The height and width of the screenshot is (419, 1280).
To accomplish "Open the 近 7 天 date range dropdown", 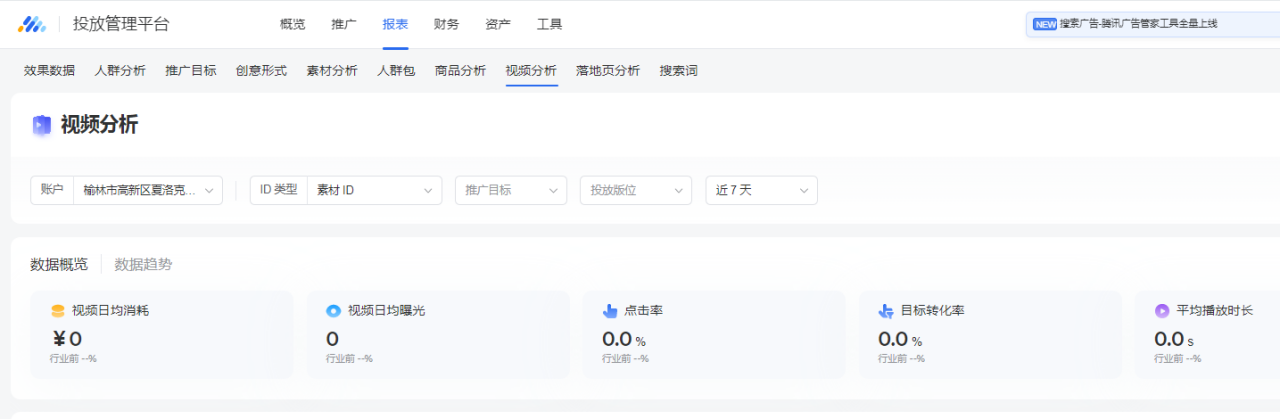I will coord(762,190).
